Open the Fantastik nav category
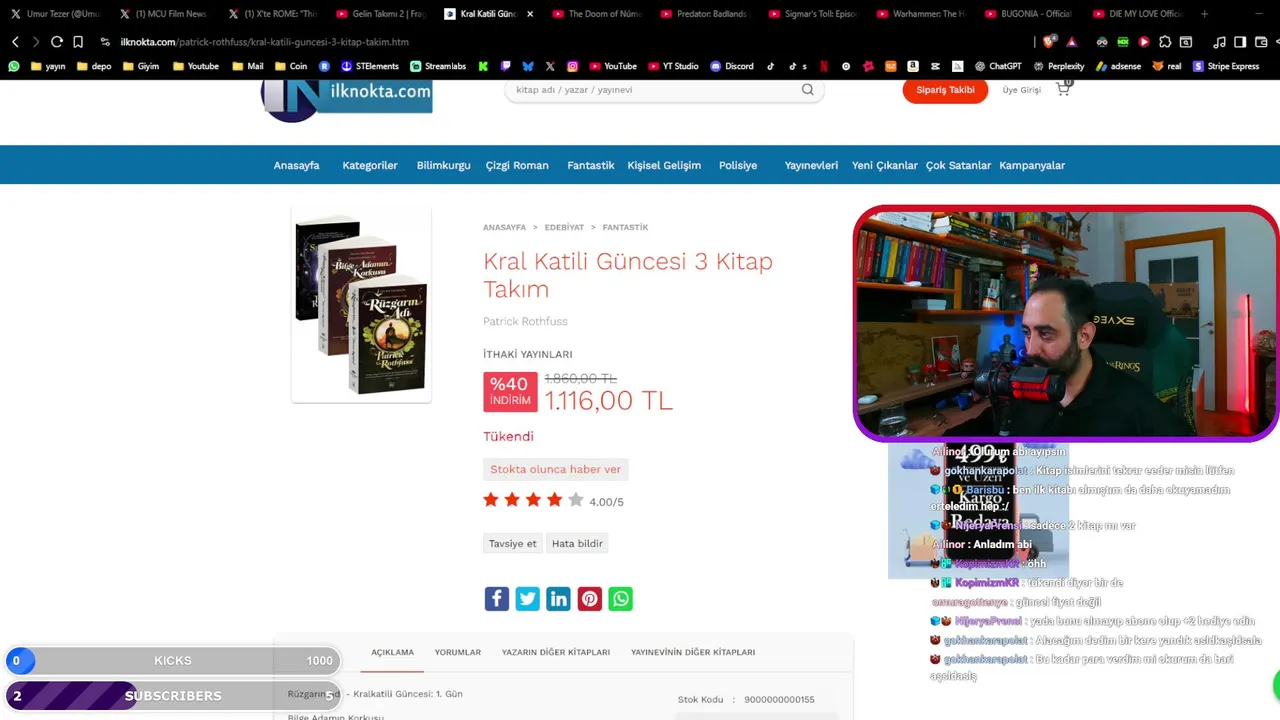1280x720 pixels. [591, 165]
